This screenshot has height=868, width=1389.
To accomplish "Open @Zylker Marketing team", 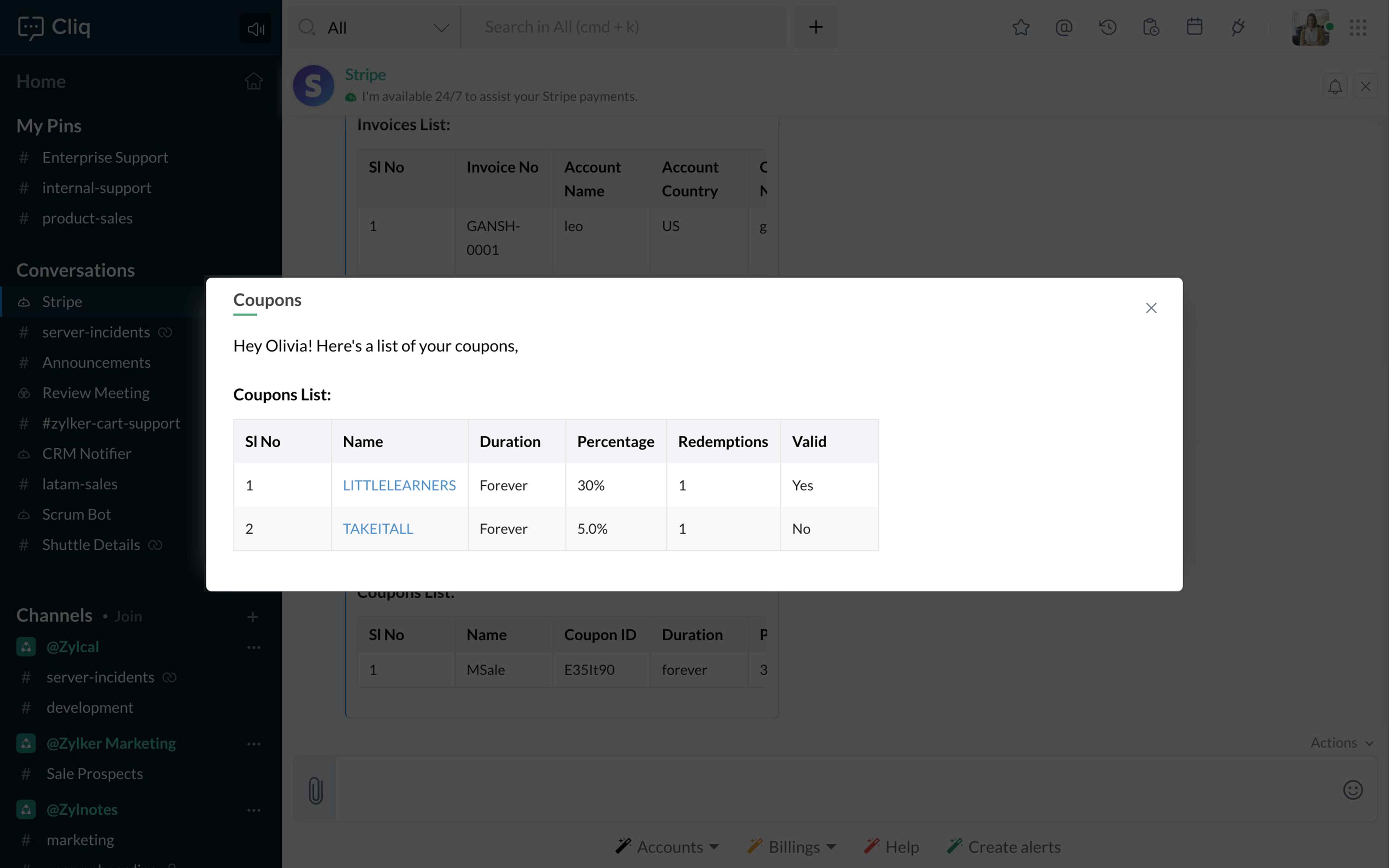I will [x=111, y=743].
